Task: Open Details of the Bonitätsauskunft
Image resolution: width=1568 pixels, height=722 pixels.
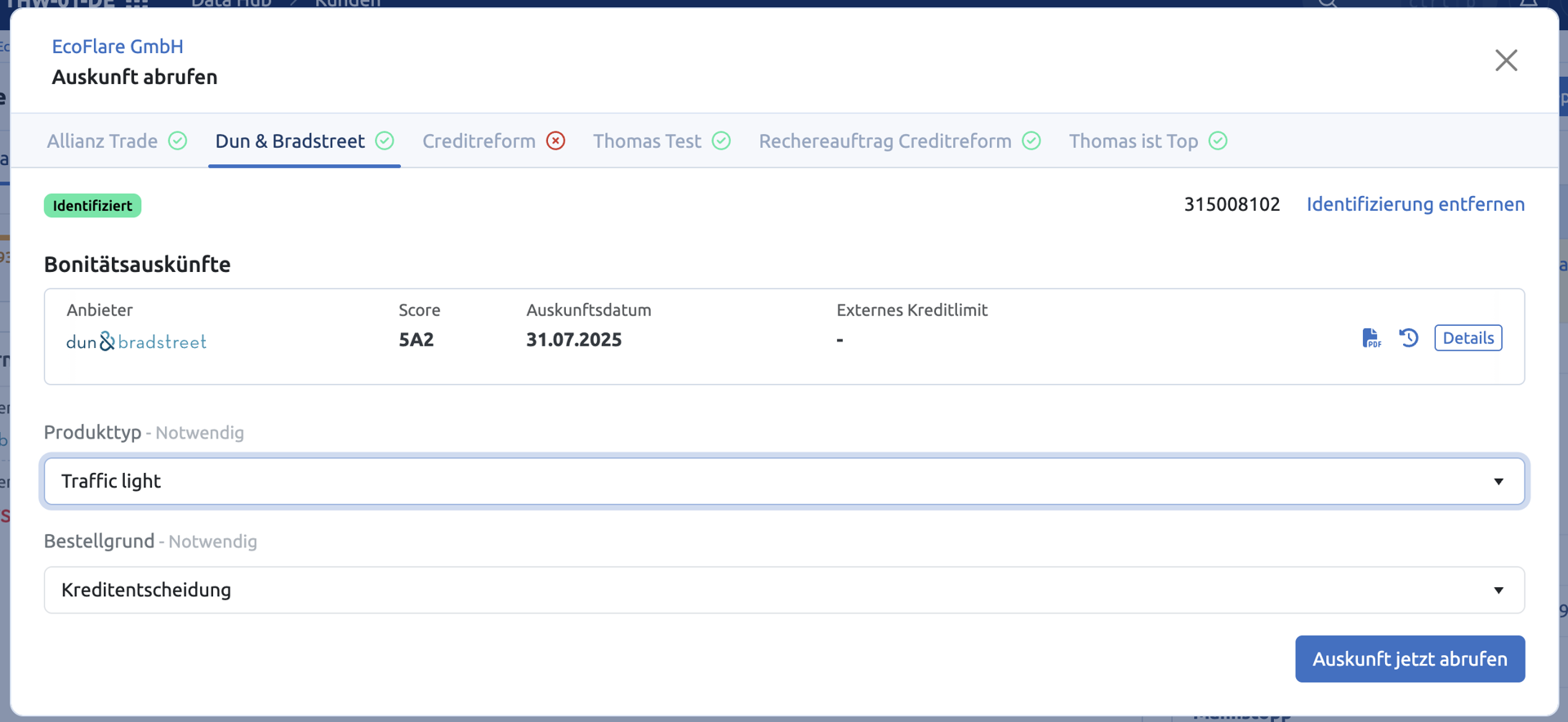Action: [1468, 338]
